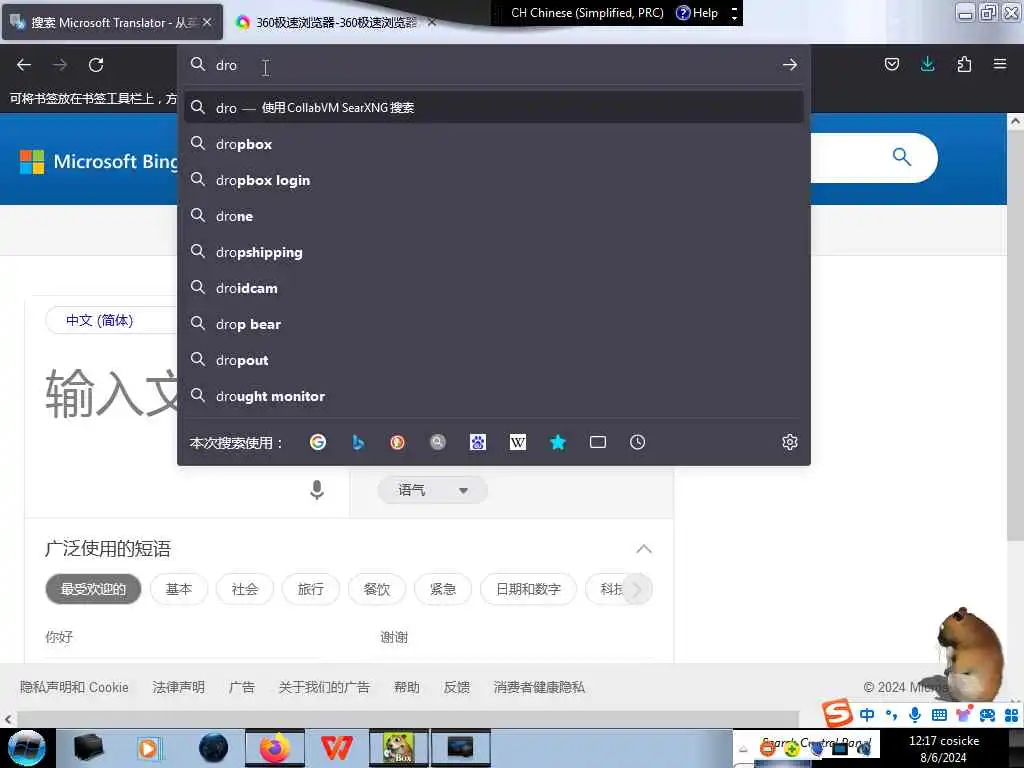This screenshot has height=768, width=1024.
Task: Click Help in the language bar
Action: 697,13
